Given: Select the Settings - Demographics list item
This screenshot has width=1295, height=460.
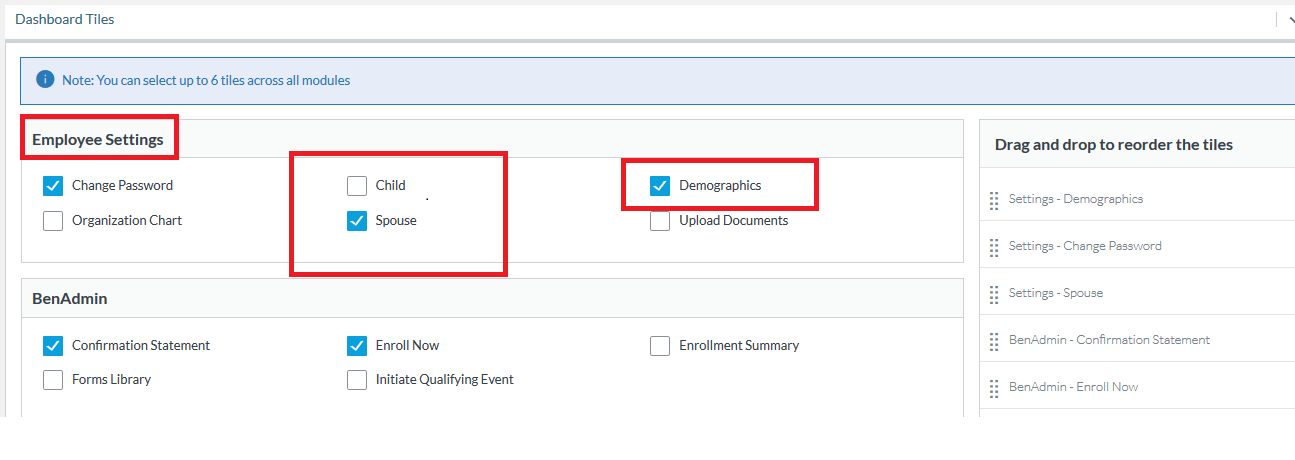Looking at the screenshot, I should (1075, 199).
